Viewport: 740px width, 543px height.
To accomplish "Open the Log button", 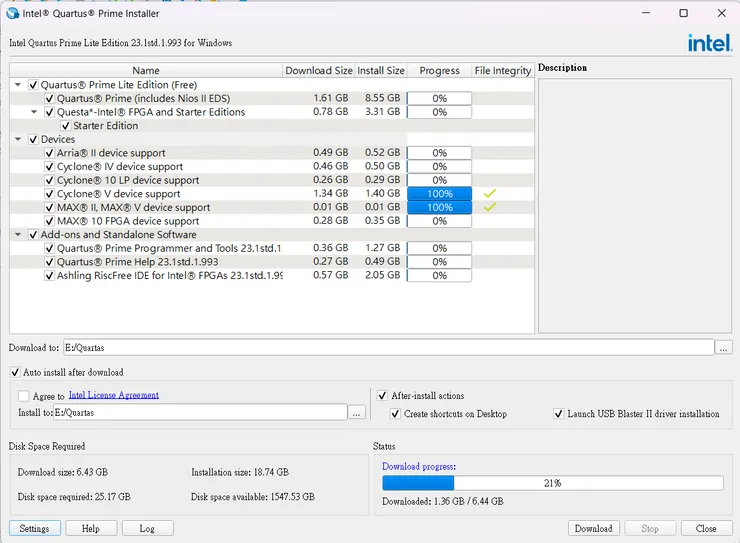I will pyautogui.click(x=148, y=528).
